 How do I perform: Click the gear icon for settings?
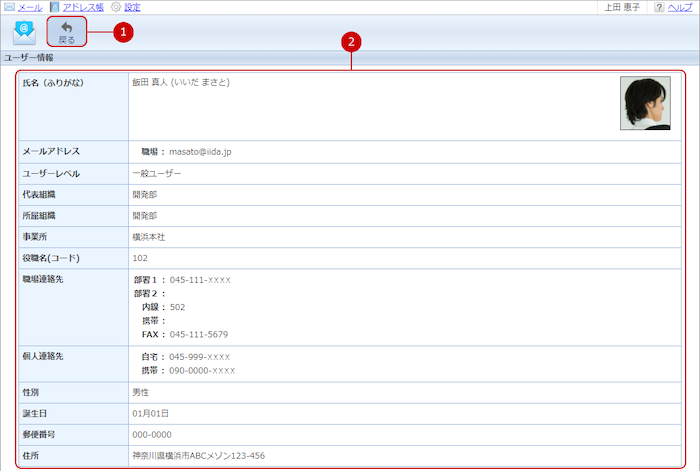coord(116,7)
